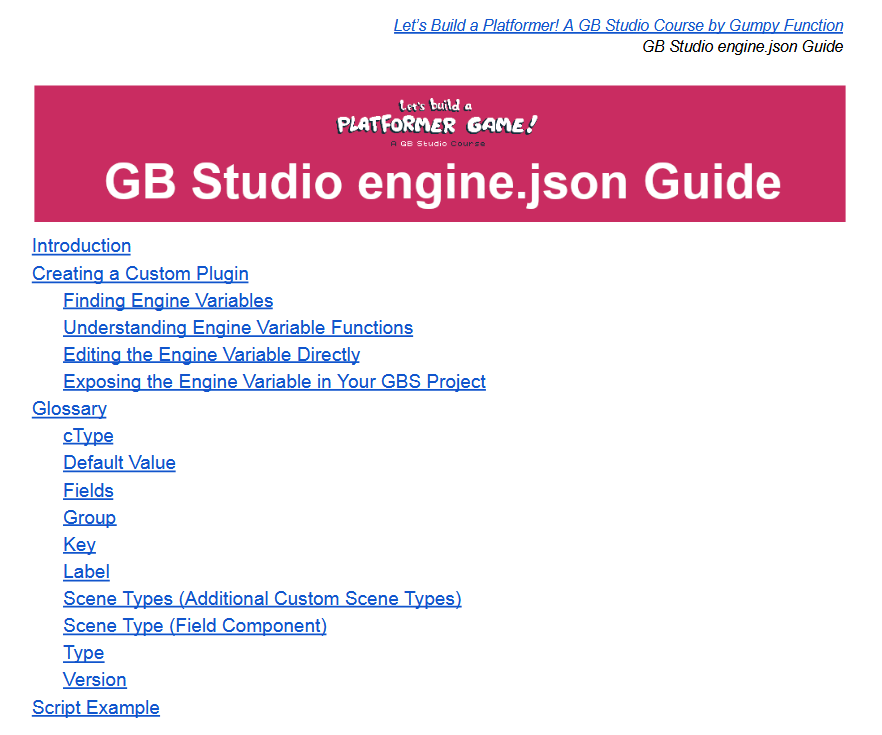This screenshot has height=735, width=882.
Task: Open Scene Types (Additional Custom Scene Types)
Action: pos(262,598)
